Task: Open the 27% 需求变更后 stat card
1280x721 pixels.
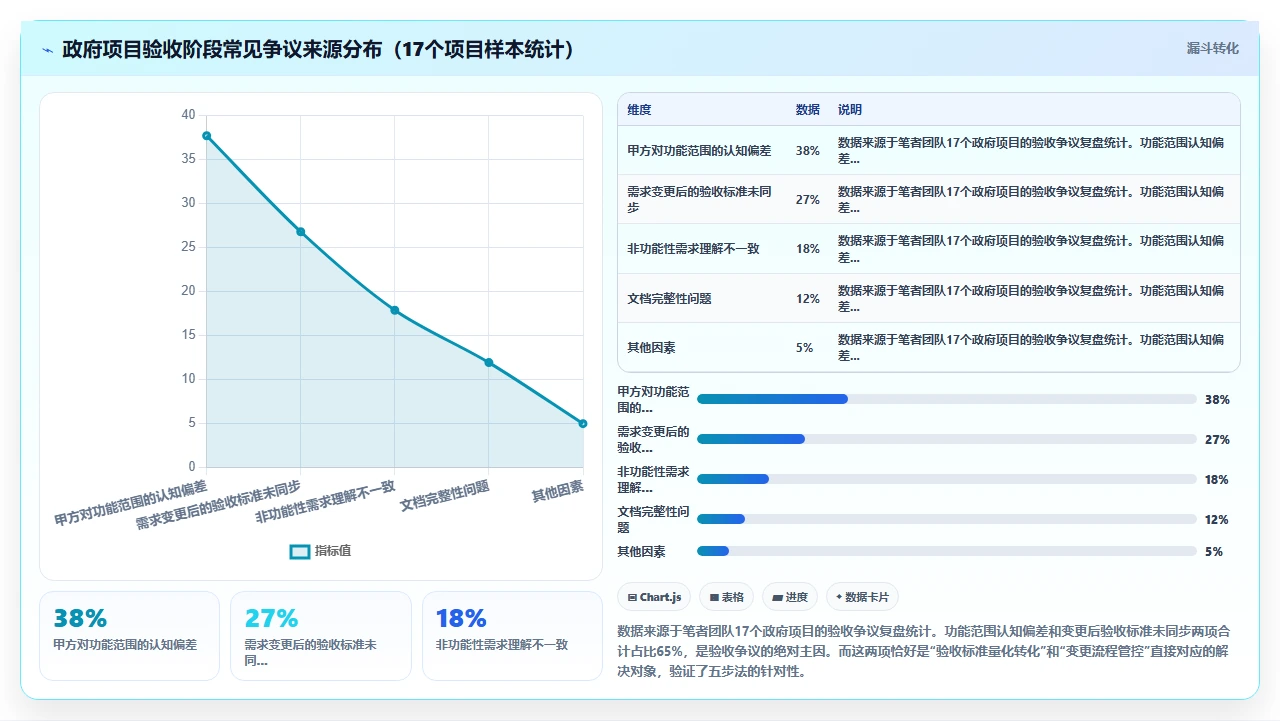Action: pyautogui.click(x=321, y=636)
